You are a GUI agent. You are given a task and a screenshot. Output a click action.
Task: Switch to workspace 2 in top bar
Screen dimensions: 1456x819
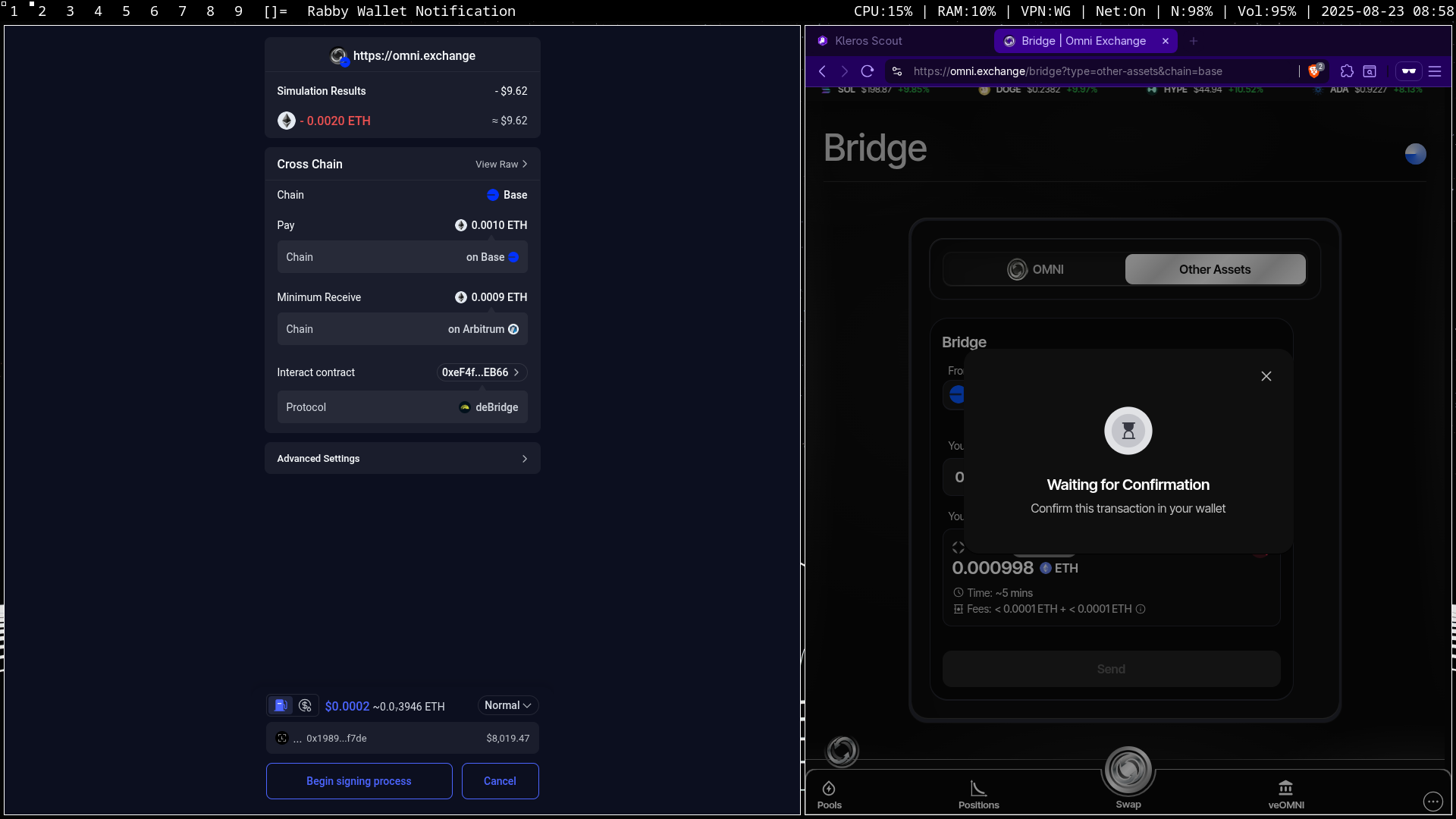42,11
